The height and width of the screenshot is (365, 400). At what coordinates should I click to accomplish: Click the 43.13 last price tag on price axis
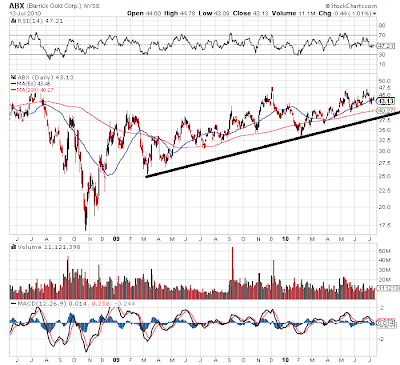(386, 101)
